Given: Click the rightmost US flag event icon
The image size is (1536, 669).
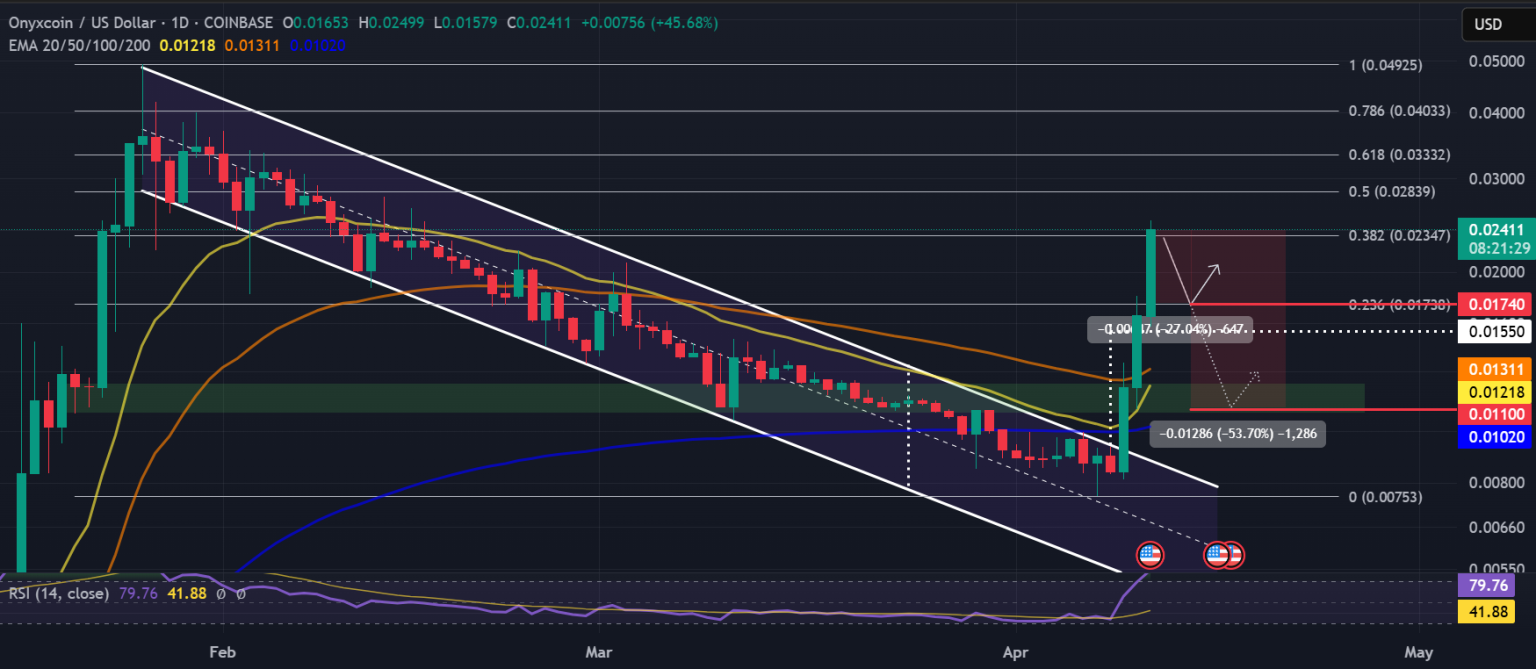Looking at the screenshot, I should coord(1232,555).
